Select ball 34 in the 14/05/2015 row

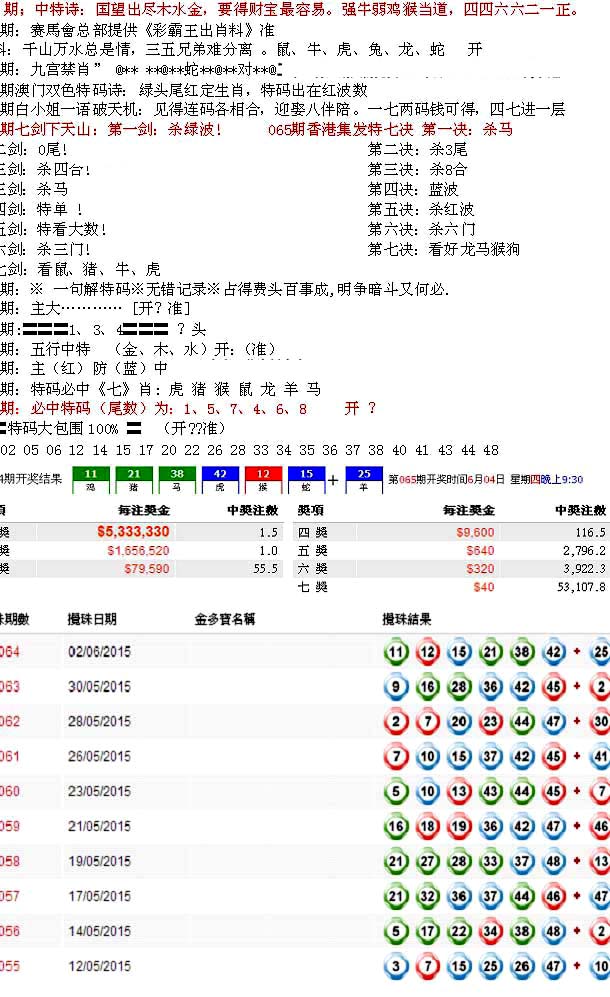click(x=490, y=932)
